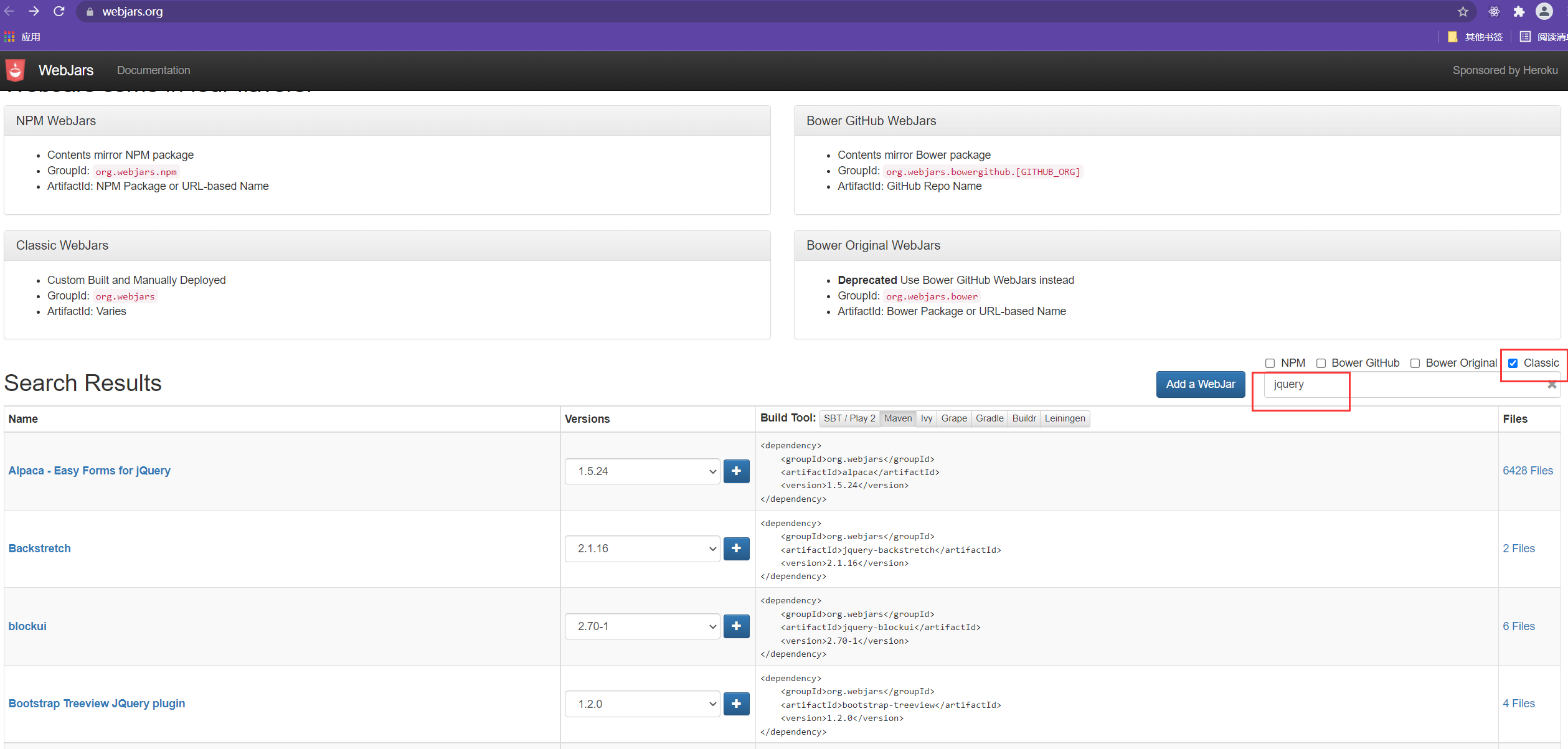The image size is (1568, 749).
Task: Click the browser back arrow
Action: [9, 11]
